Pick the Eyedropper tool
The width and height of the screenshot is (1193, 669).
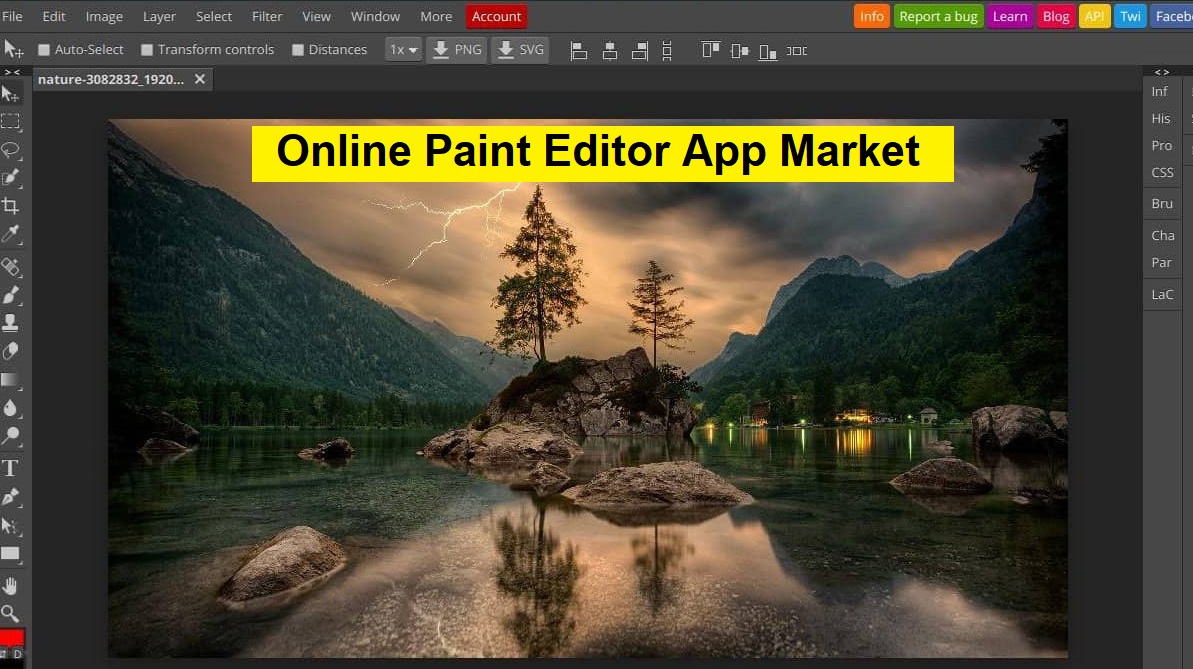(x=12, y=235)
